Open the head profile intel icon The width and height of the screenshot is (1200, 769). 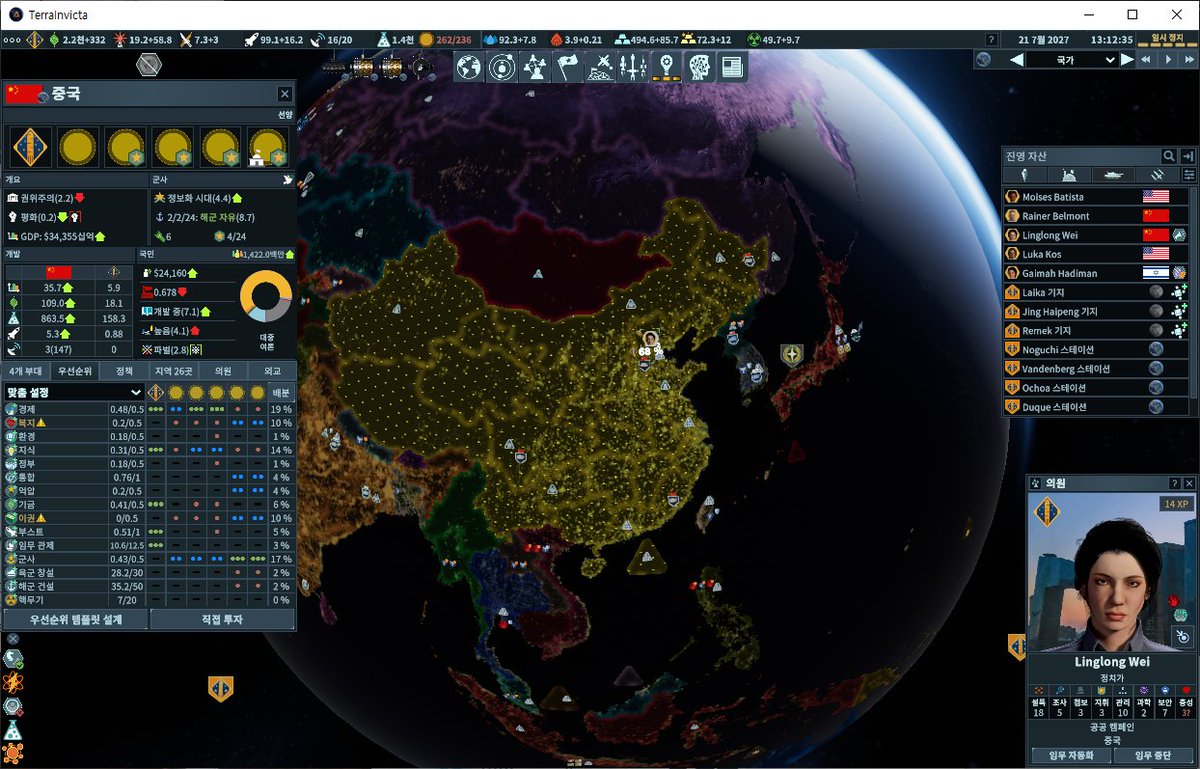699,67
